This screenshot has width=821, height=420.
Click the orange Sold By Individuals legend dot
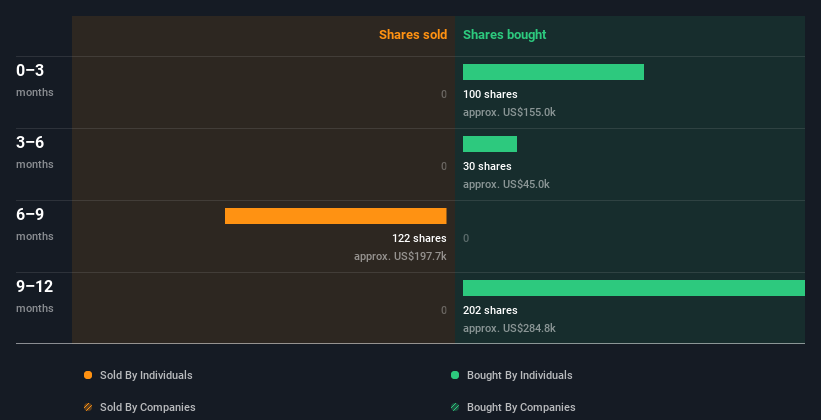point(88,375)
